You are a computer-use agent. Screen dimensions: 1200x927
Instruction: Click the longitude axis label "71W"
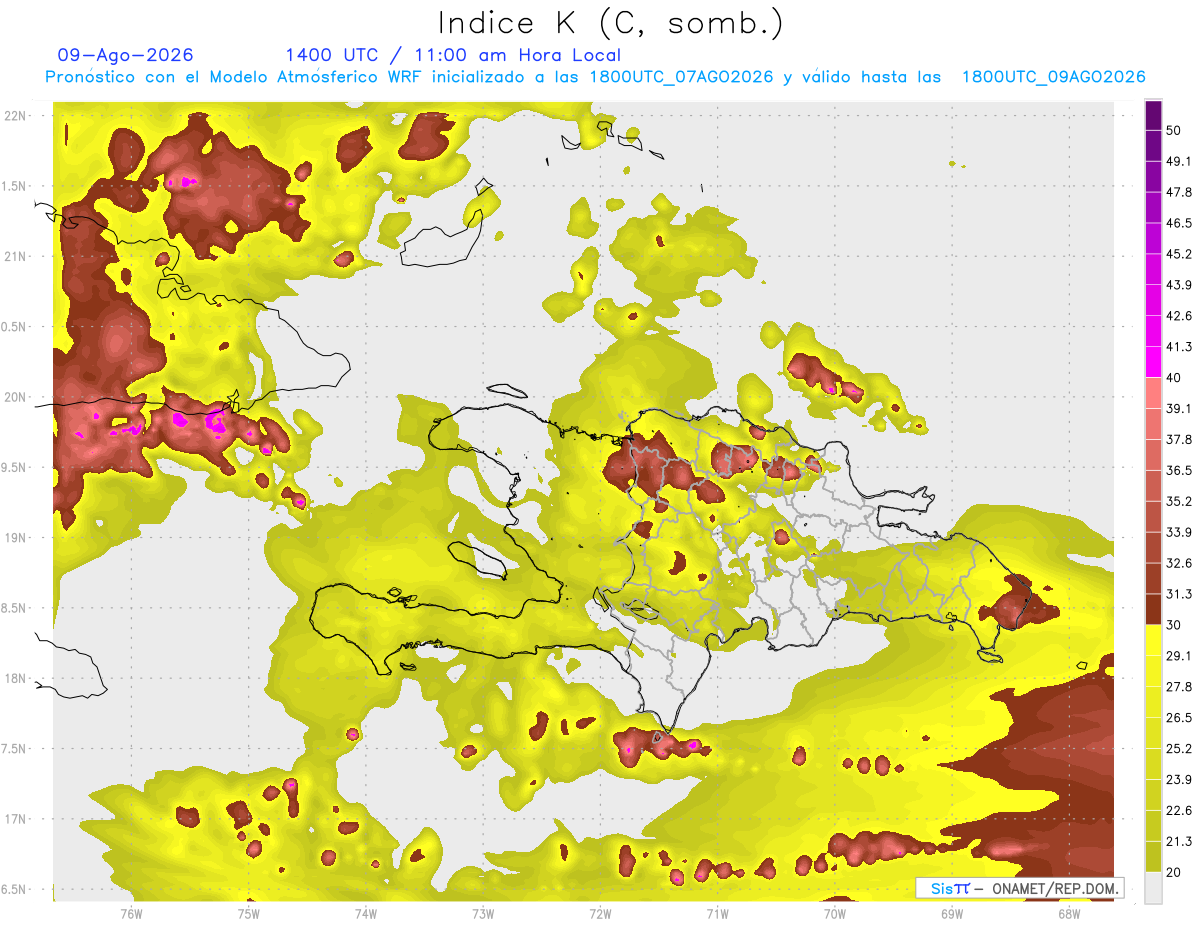click(717, 913)
